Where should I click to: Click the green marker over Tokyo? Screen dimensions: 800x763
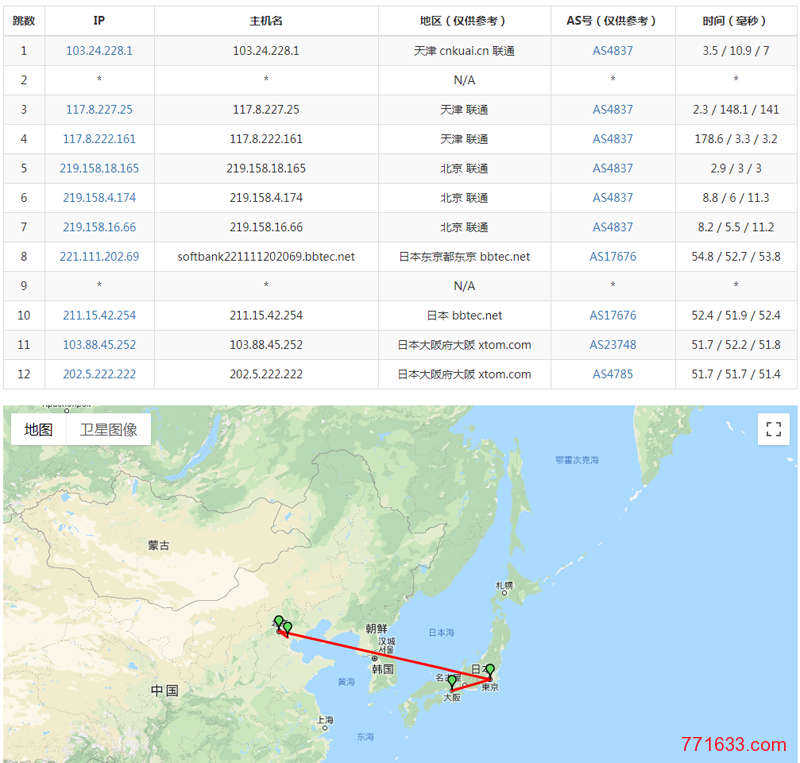coord(490,671)
